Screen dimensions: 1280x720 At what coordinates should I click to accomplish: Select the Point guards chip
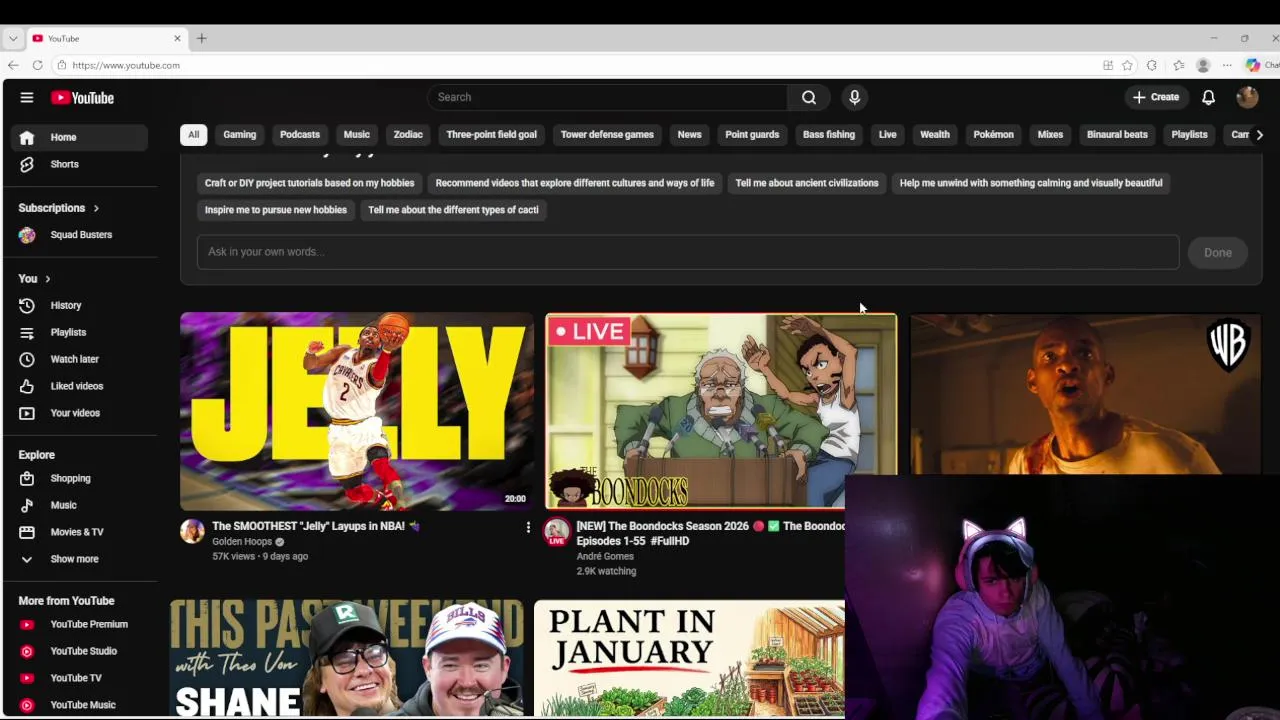(x=752, y=134)
